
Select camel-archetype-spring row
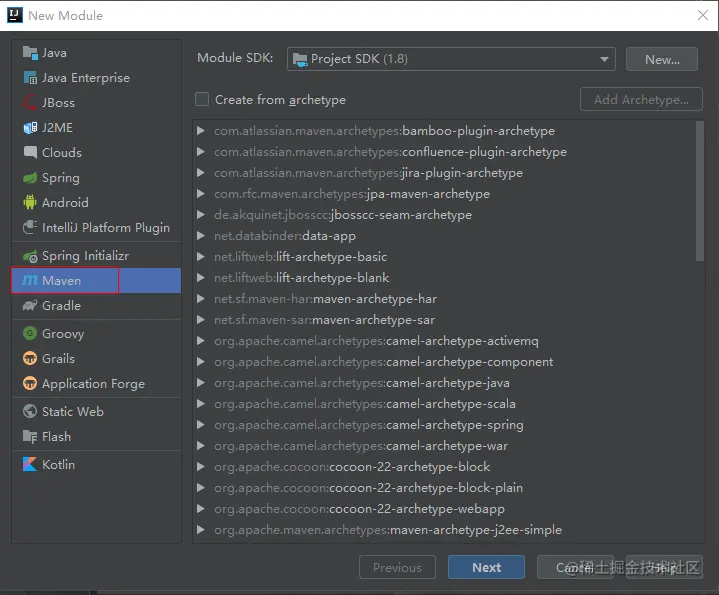pyautogui.click(x=444, y=425)
